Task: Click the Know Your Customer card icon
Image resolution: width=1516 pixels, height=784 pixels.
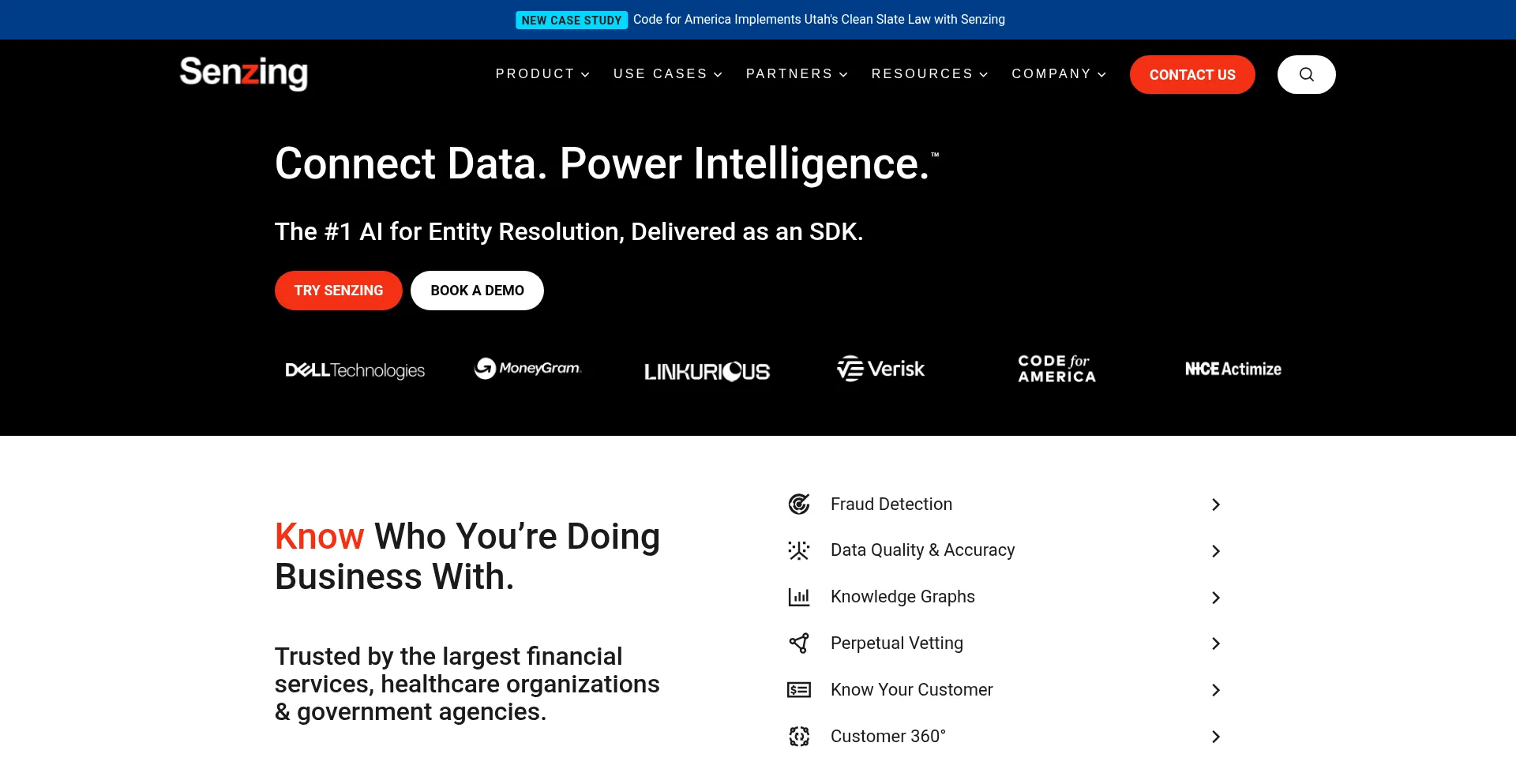Action: click(799, 690)
